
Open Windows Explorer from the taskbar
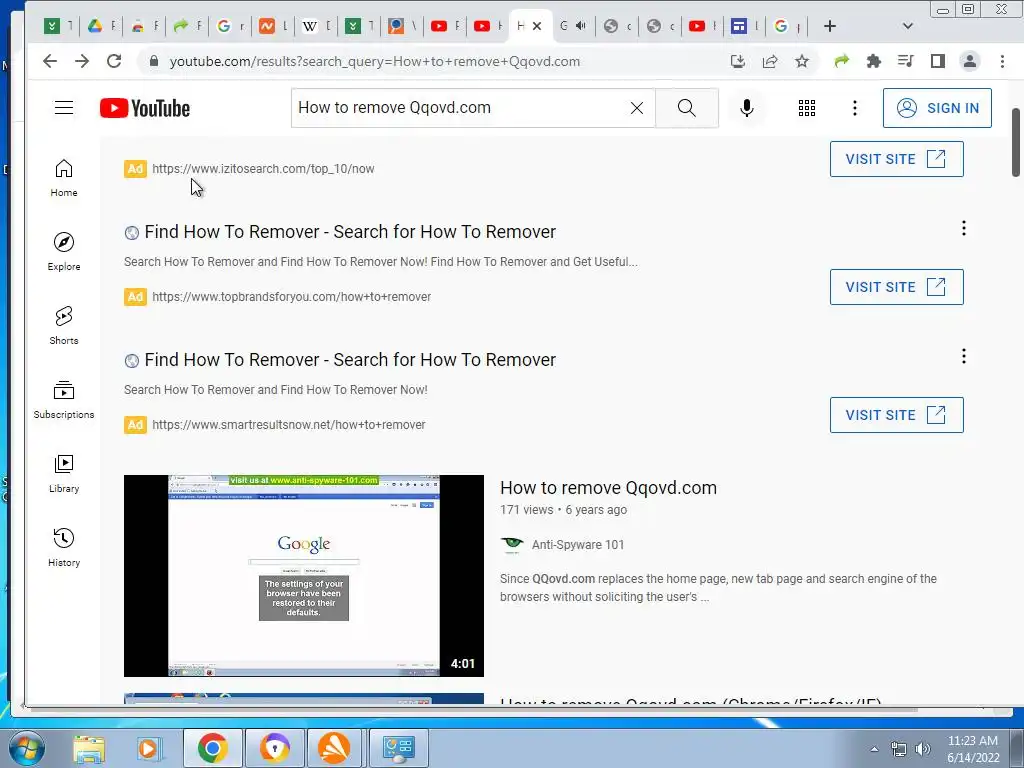click(x=89, y=748)
